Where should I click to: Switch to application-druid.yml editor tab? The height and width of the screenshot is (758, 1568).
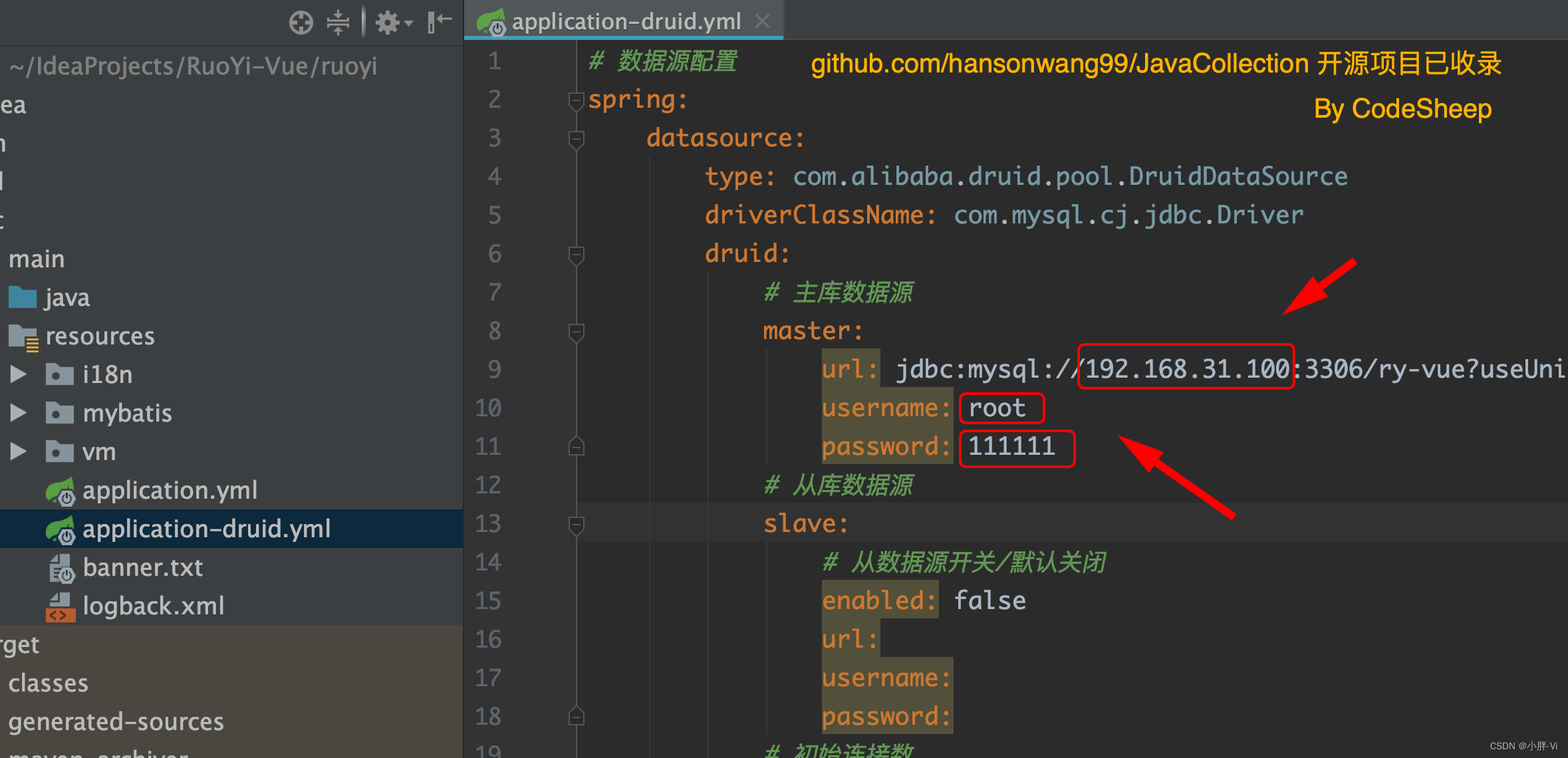(625, 21)
